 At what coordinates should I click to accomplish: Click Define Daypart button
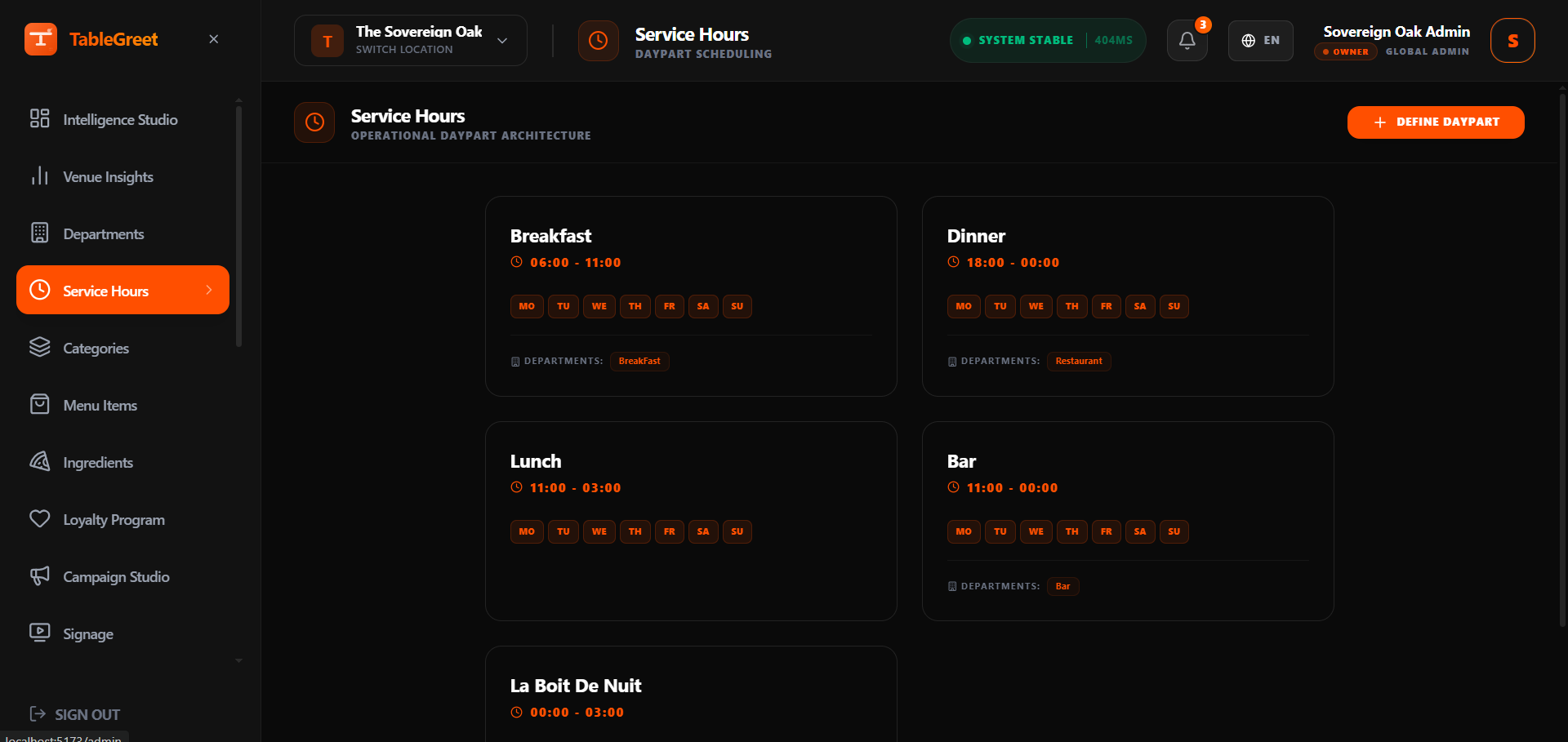tap(1436, 122)
